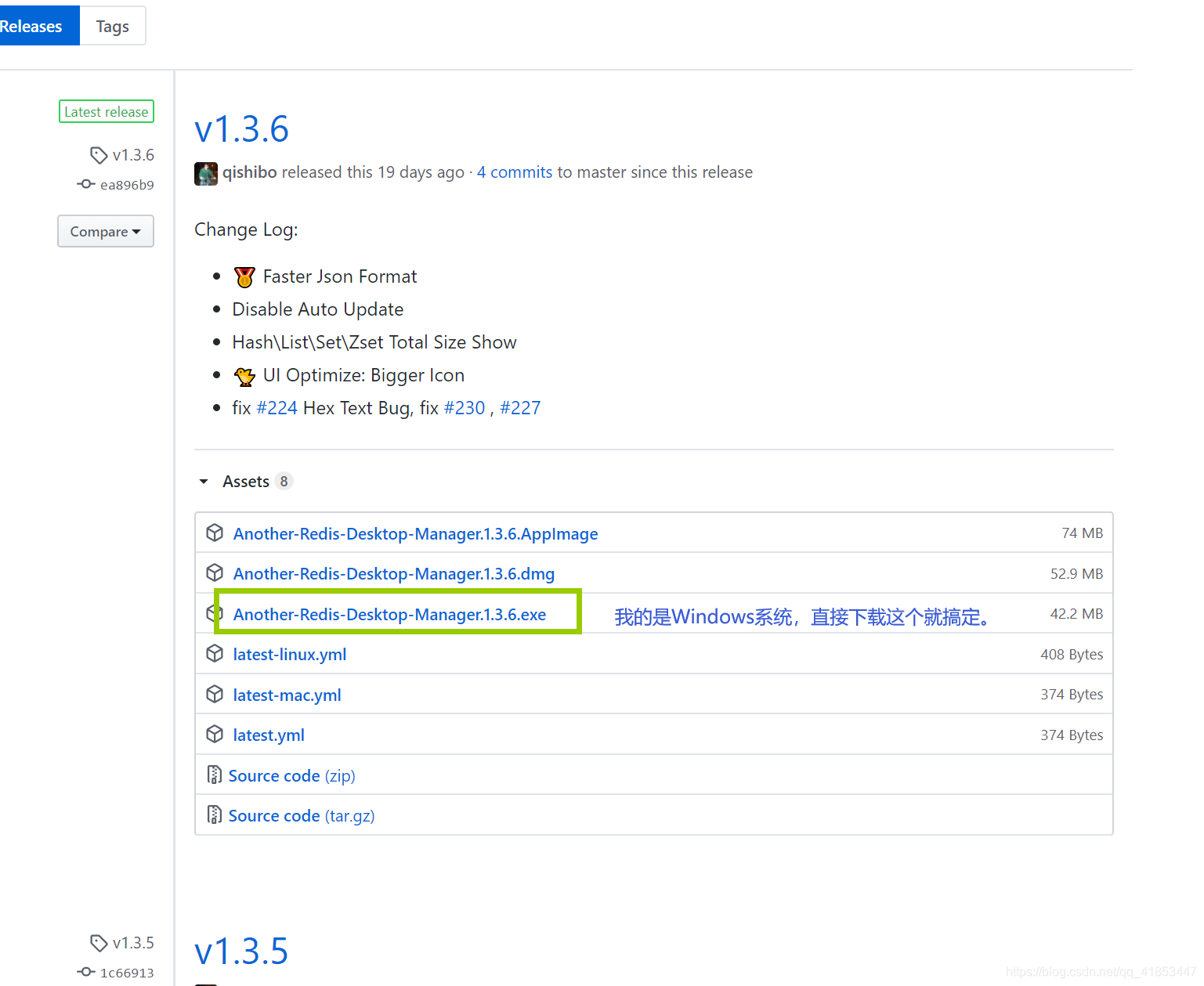
Task: Click the 52.9 MB file size text
Action: point(1077,574)
